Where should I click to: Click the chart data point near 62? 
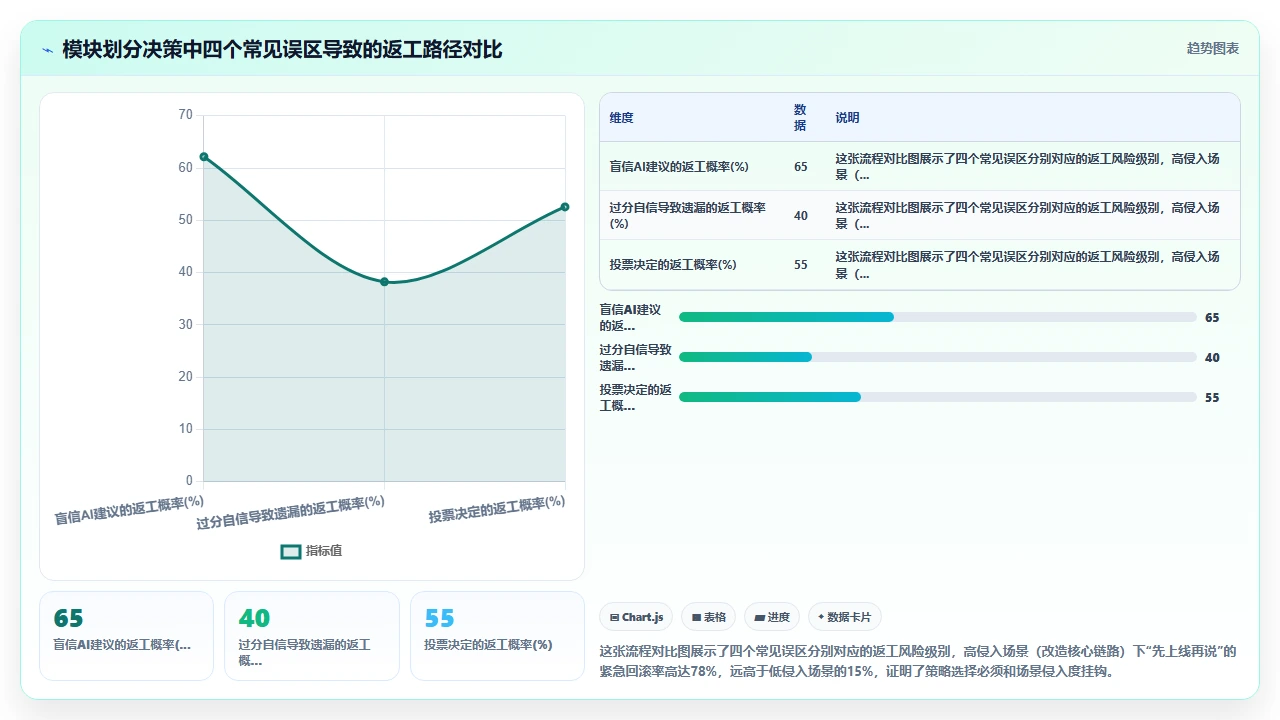[204, 156]
